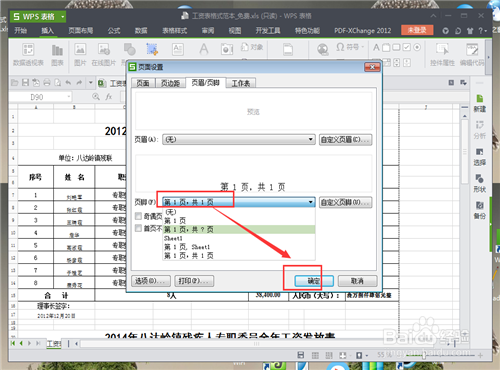
Task: Select 第 1 页, Sheet1 footer option
Action: point(239,247)
